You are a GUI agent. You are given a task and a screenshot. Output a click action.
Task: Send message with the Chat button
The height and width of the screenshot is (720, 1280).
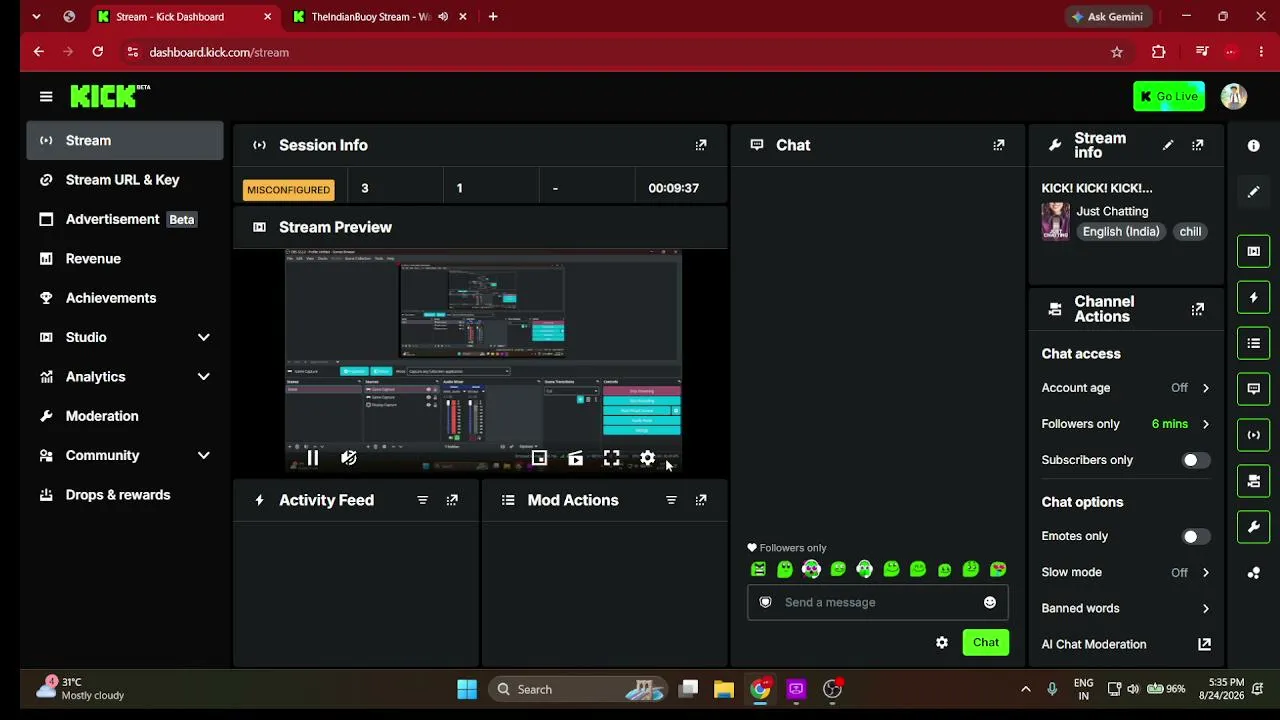click(986, 642)
